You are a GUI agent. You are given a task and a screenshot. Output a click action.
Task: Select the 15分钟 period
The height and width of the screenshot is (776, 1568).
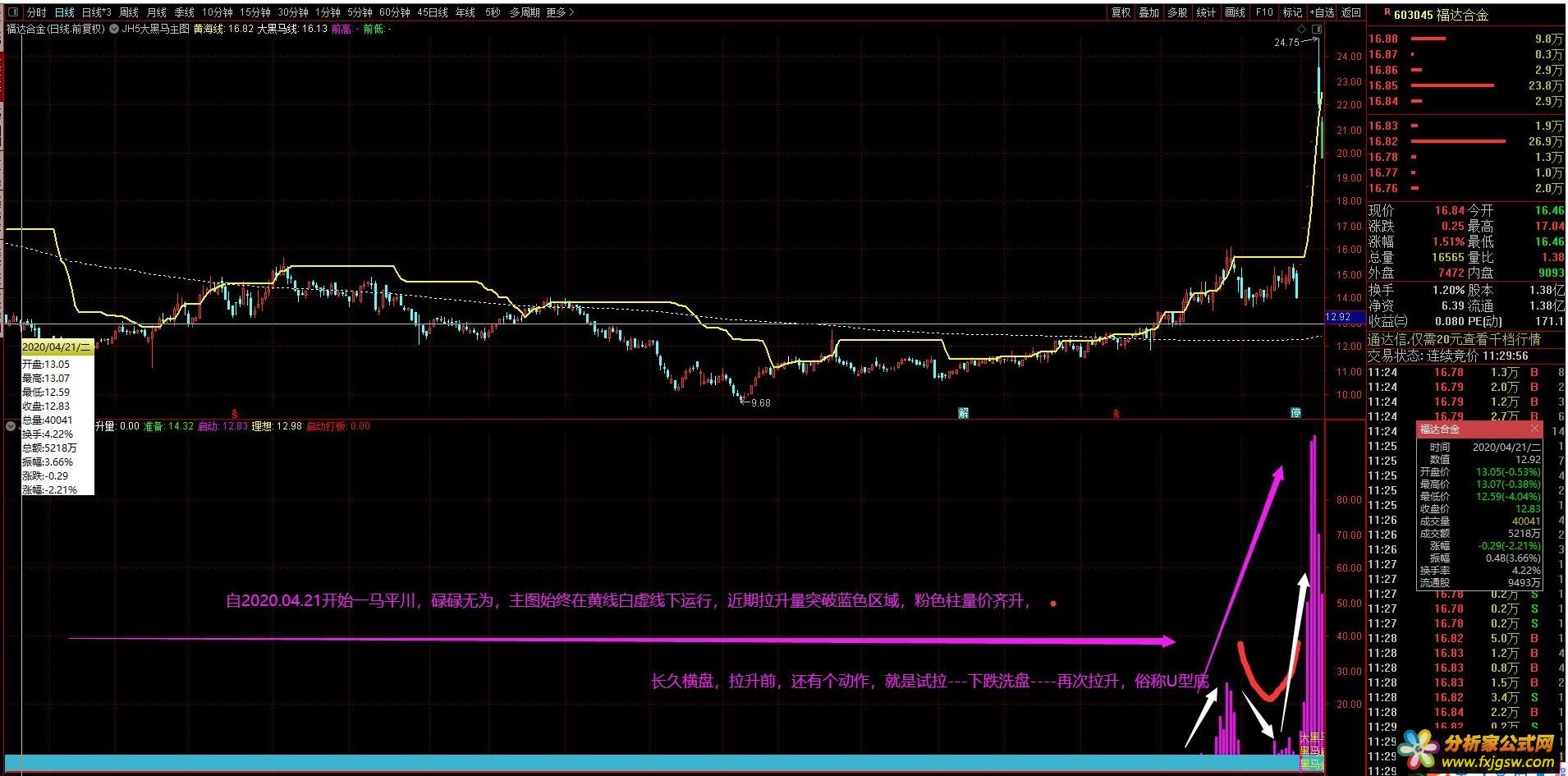click(x=255, y=12)
